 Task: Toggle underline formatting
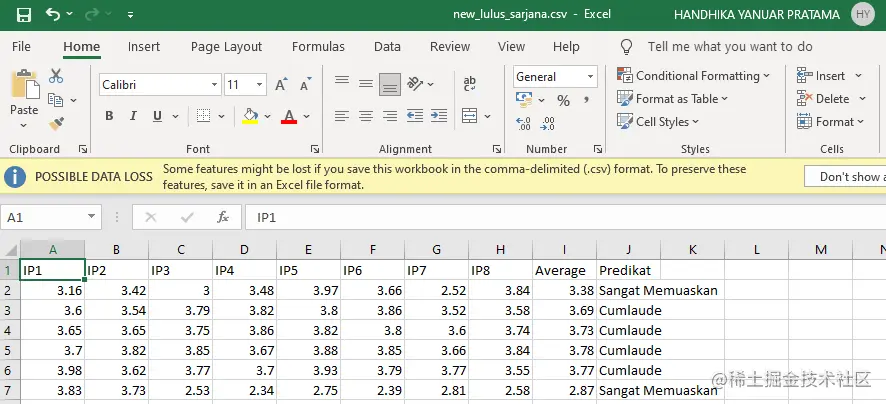(158, 116)
